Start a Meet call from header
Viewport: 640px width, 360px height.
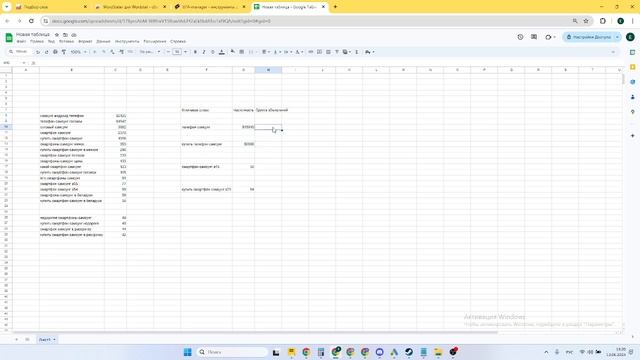(550, 37)
